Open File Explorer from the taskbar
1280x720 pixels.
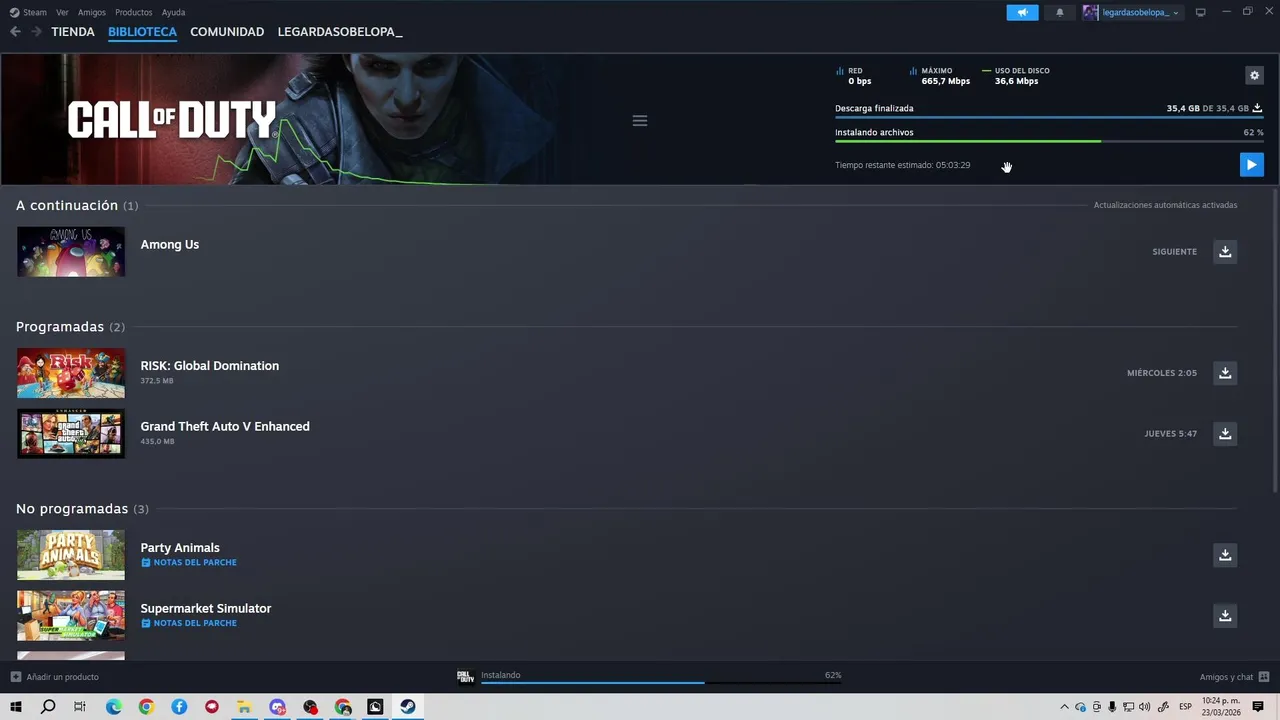pos(244,707)
